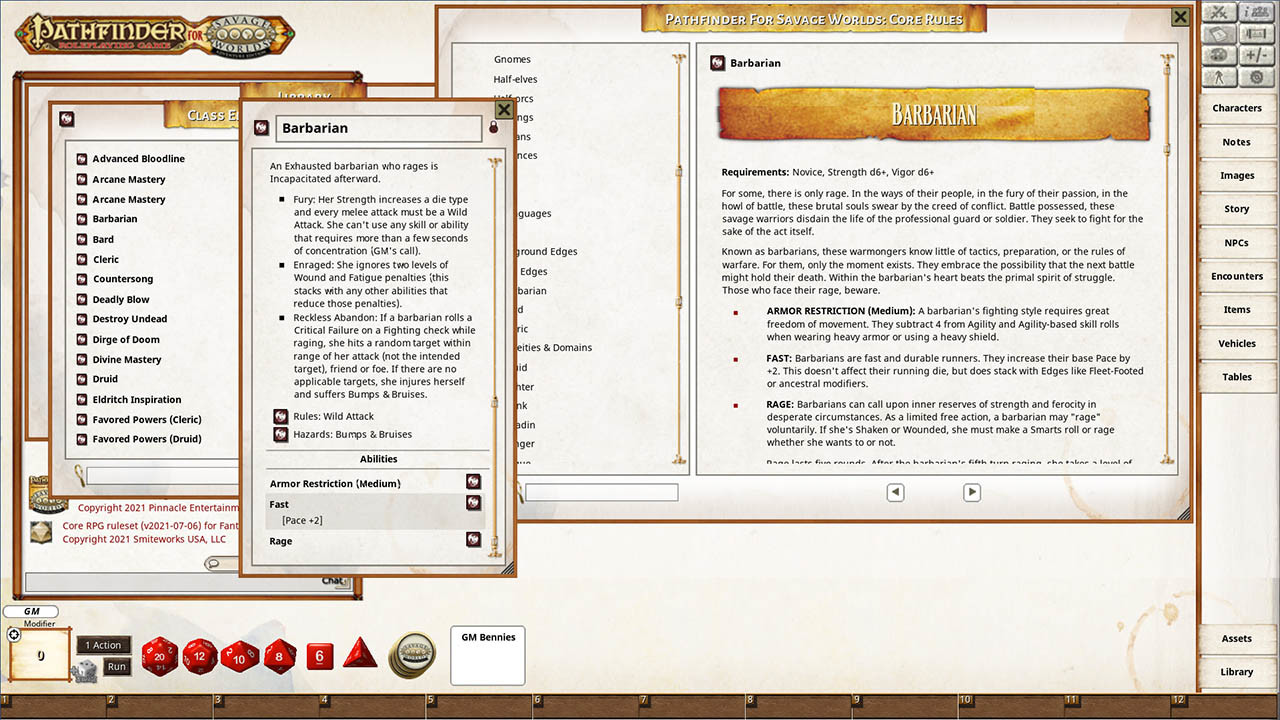Roll the red d4 die
This screenshot has height=720, width=1280.
click(x=359, y=656)
